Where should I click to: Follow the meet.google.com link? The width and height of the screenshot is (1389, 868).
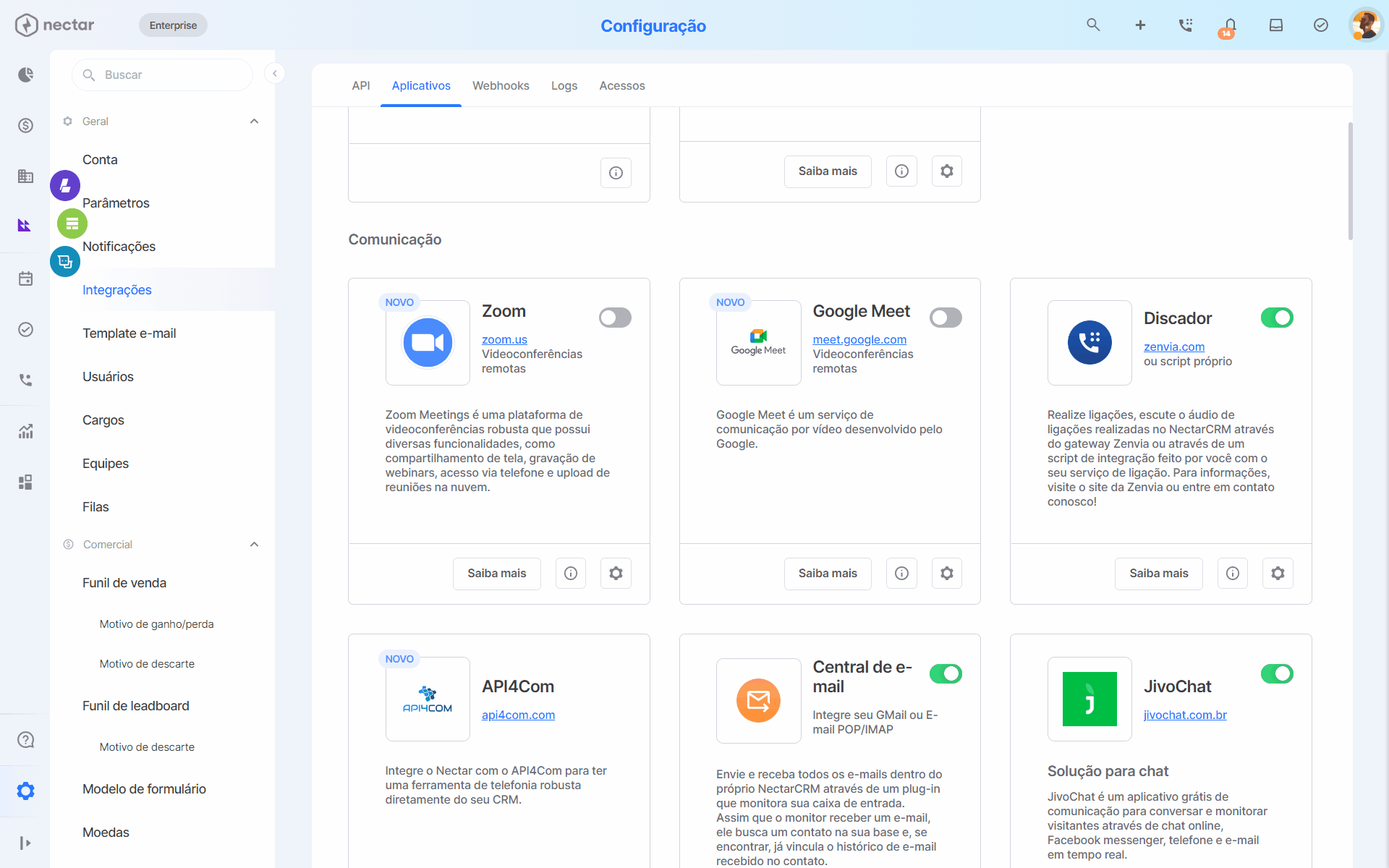859,339
